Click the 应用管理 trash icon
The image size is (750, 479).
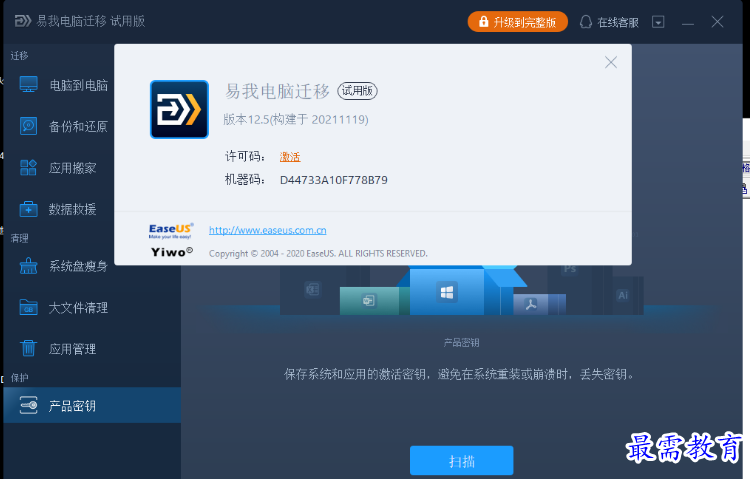coord(29,348)
